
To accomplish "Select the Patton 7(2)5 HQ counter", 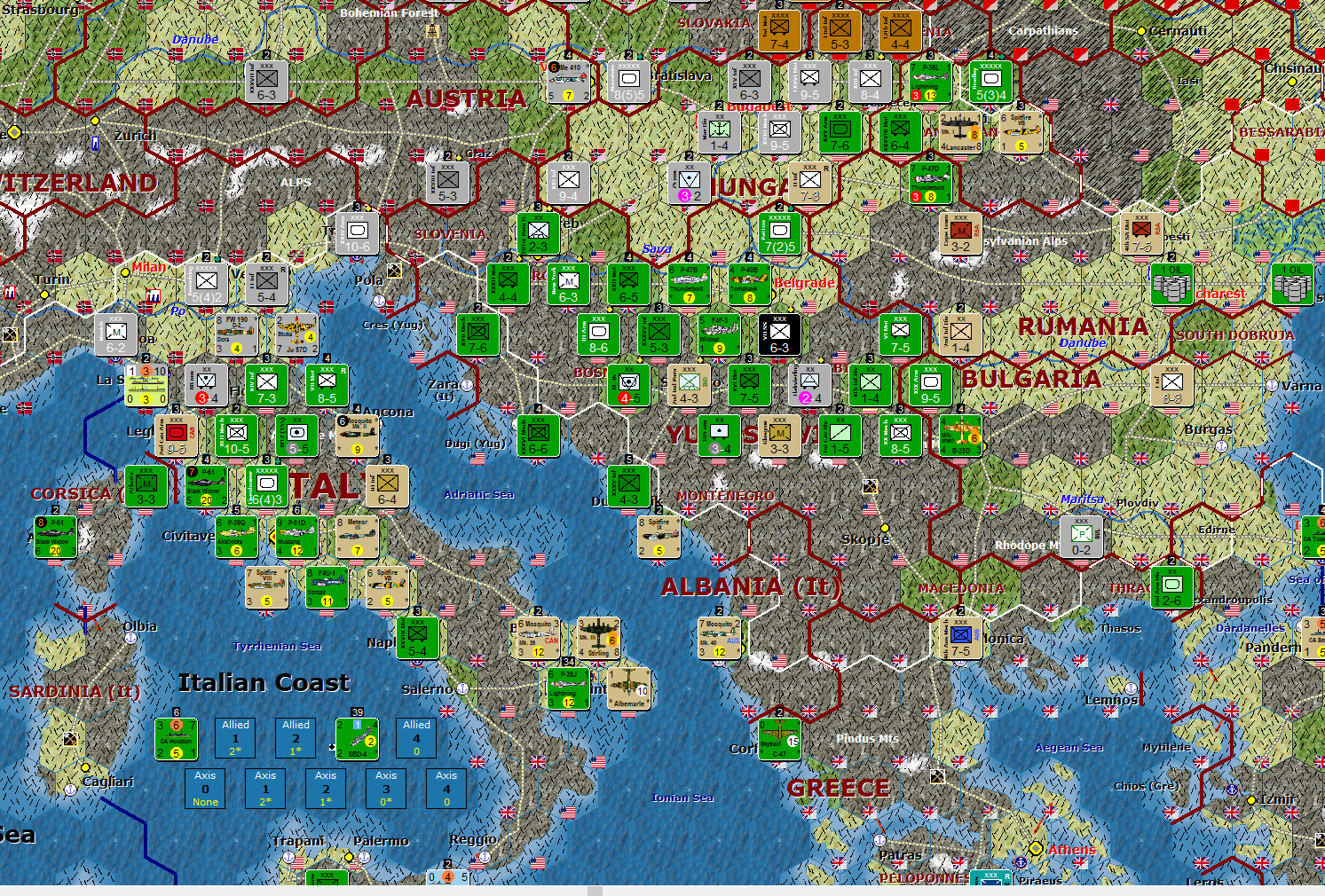I will 779,233.
